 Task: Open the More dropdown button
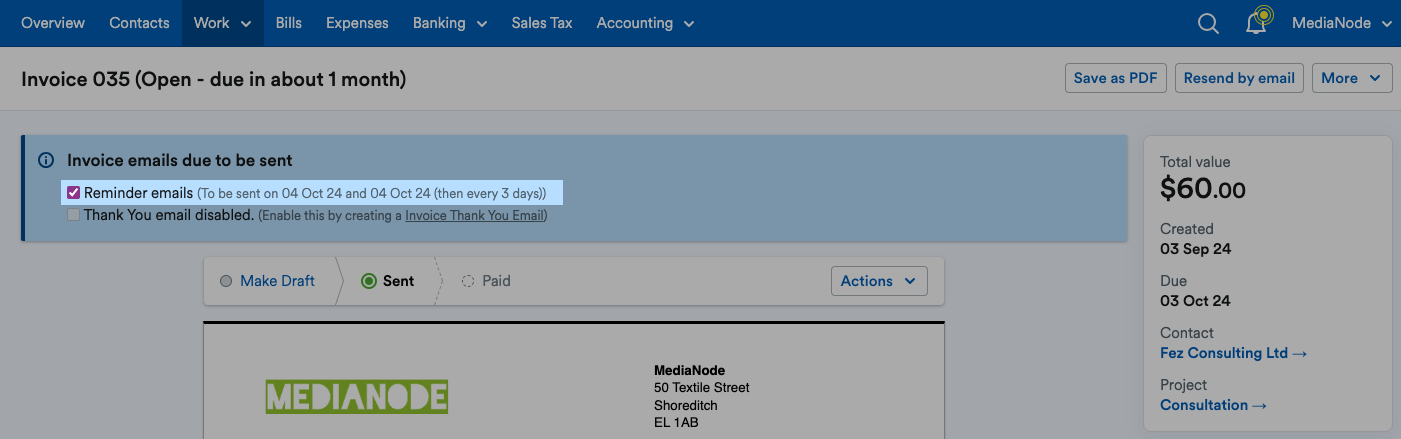coord(1352,78)
